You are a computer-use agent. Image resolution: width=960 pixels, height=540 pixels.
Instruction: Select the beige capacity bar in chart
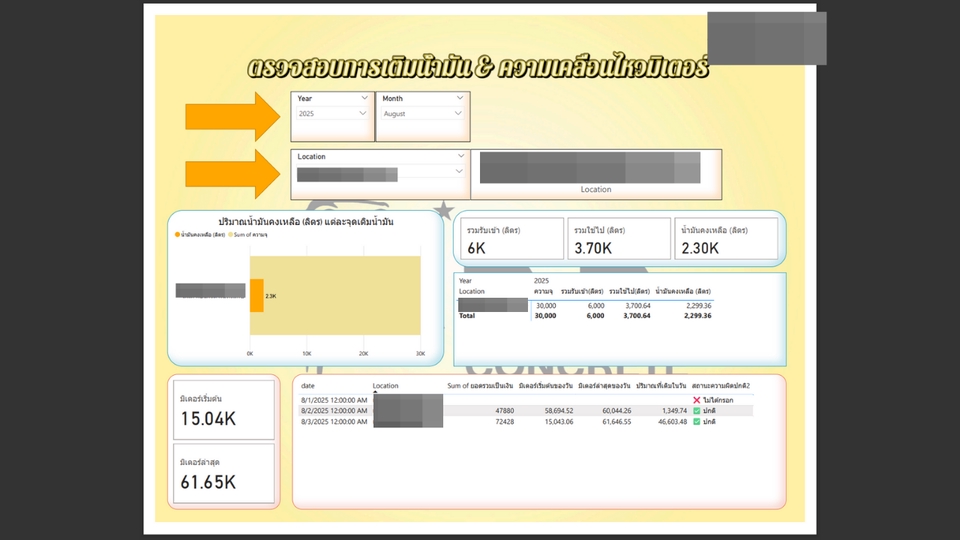point(342,296)
